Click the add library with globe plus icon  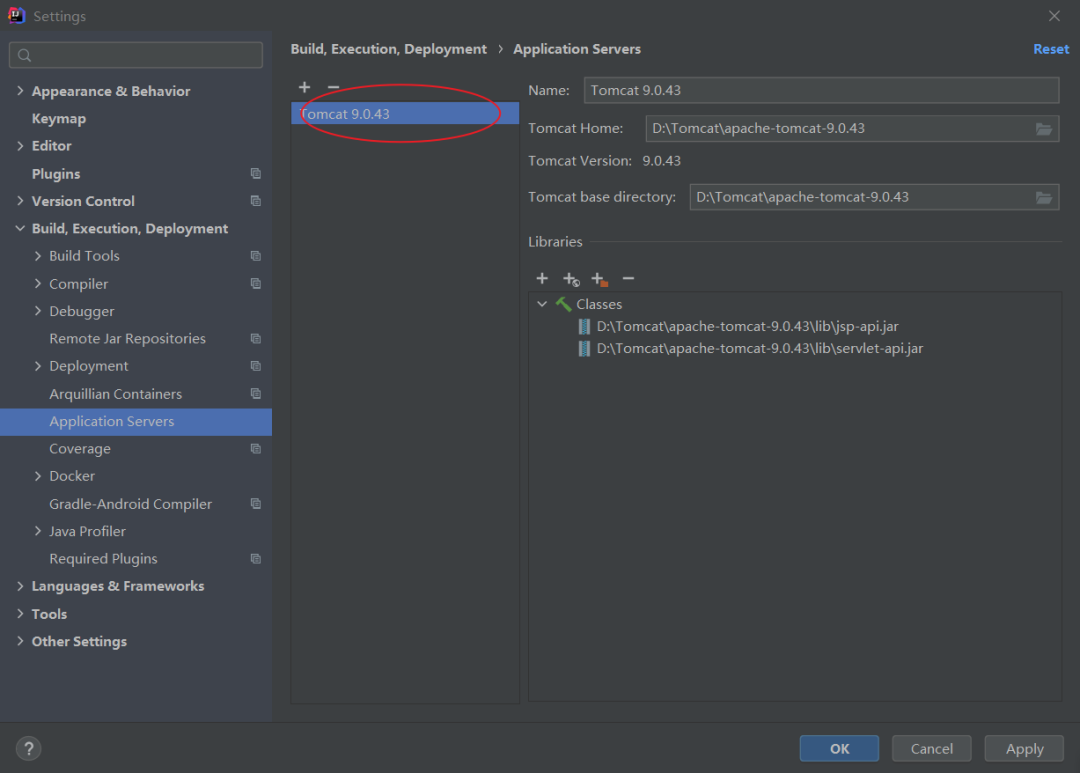tap(571, 279)
